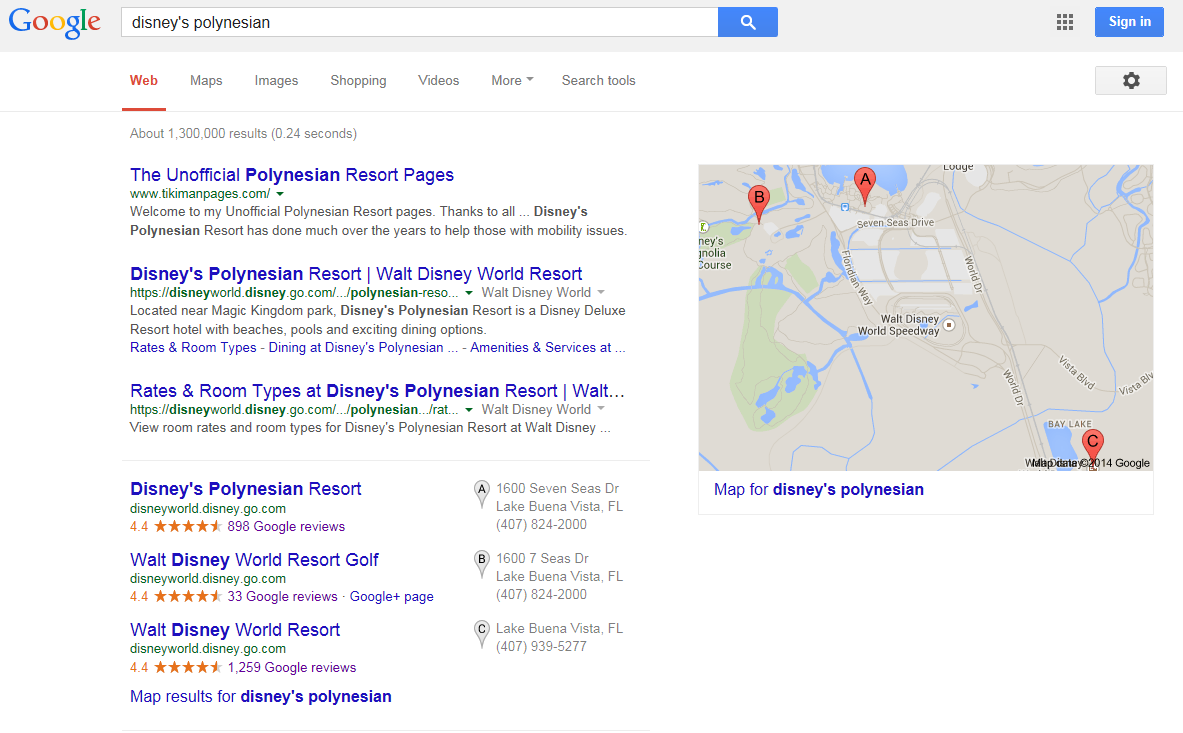Click the phone number (407) 939-5277
This screenshot has height=733, width=1183.
541,647
